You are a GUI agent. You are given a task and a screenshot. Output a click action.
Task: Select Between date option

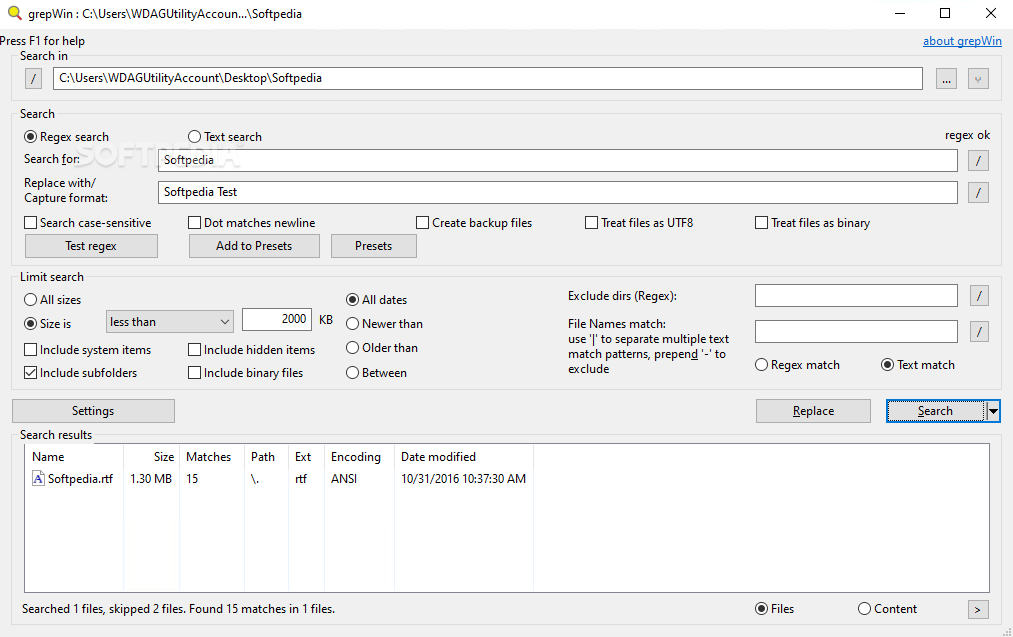352,373
